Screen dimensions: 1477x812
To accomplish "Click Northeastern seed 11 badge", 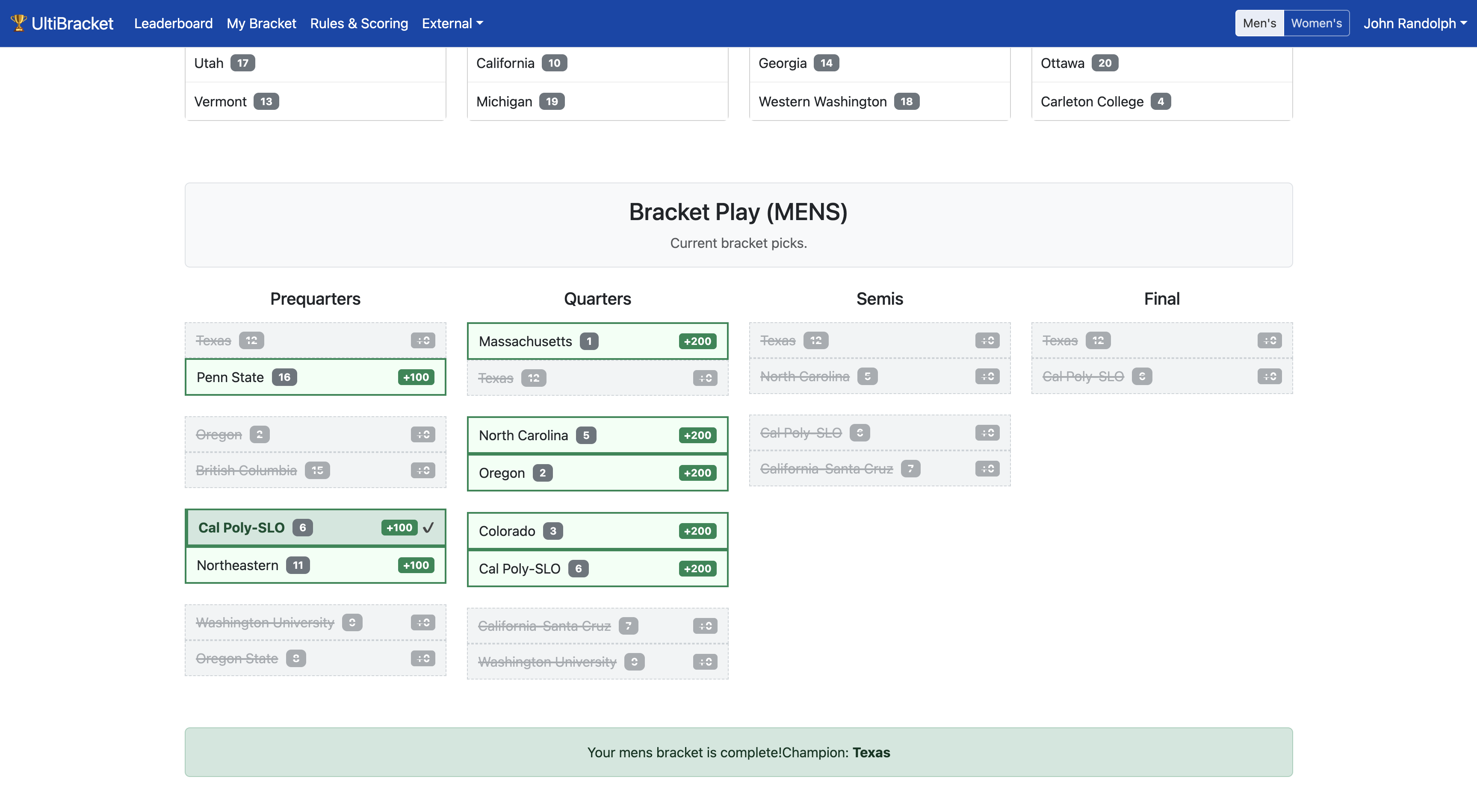I will (x=298, y=565).
